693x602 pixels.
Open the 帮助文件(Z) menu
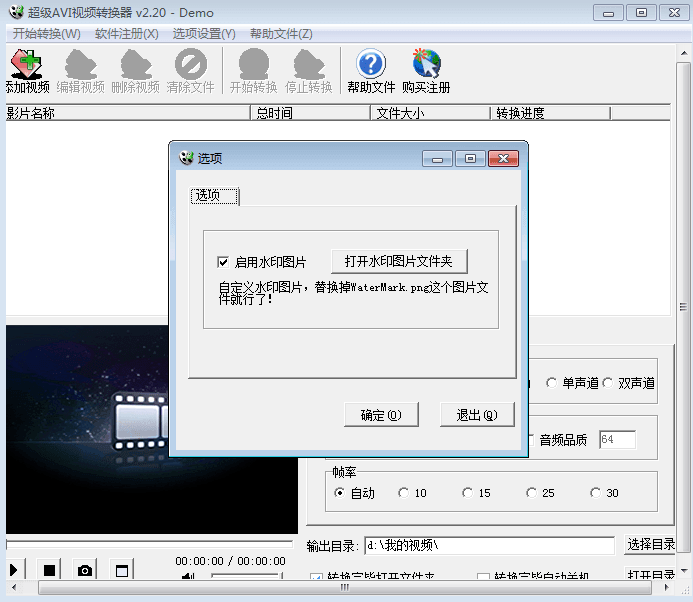[x=281, y=34]
